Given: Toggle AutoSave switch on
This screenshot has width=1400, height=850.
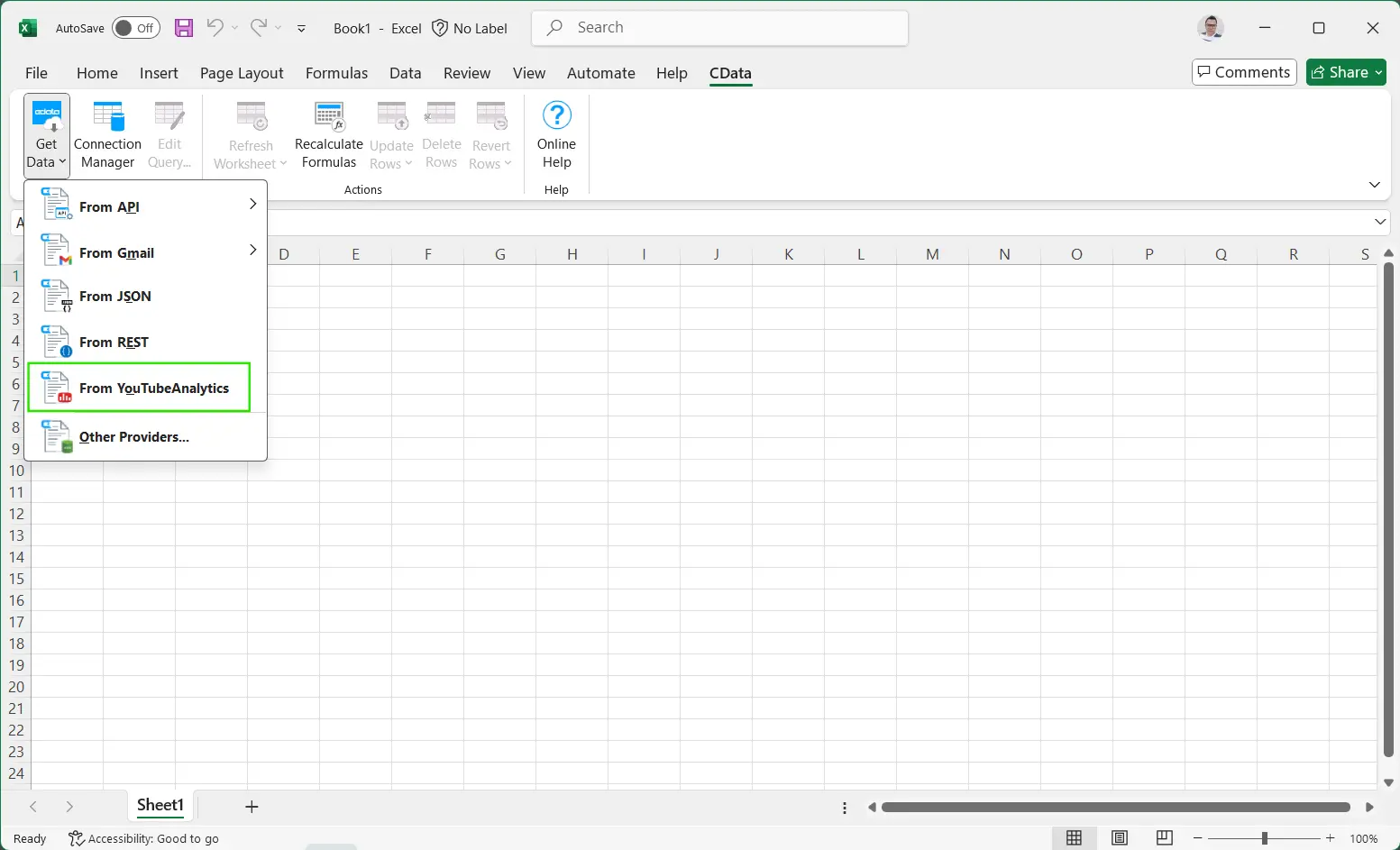Looking at the screenshot, I should click(136, 28).
